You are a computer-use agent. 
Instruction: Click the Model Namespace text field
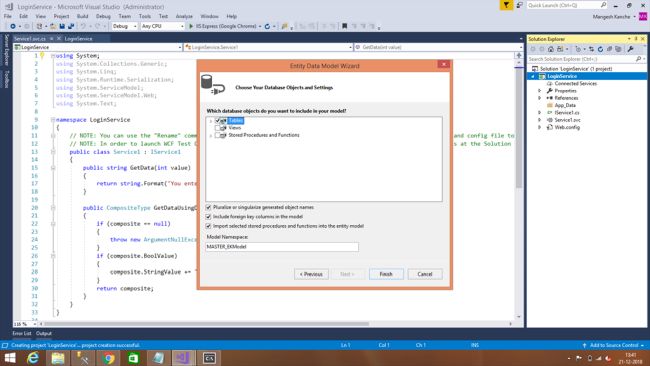click(282, 247)
